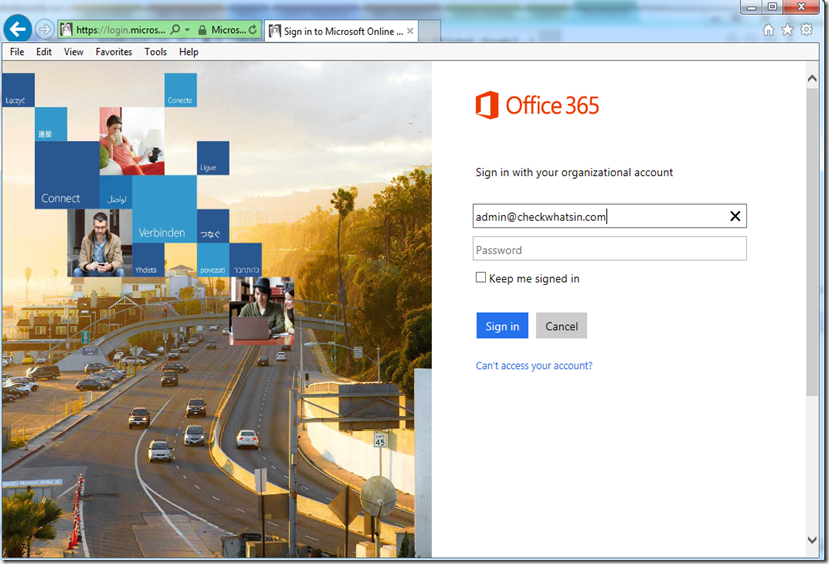The image size is (829, 564).
Task: Click the photo of woman drinking coffee
Action: click(x=132, y=141)
